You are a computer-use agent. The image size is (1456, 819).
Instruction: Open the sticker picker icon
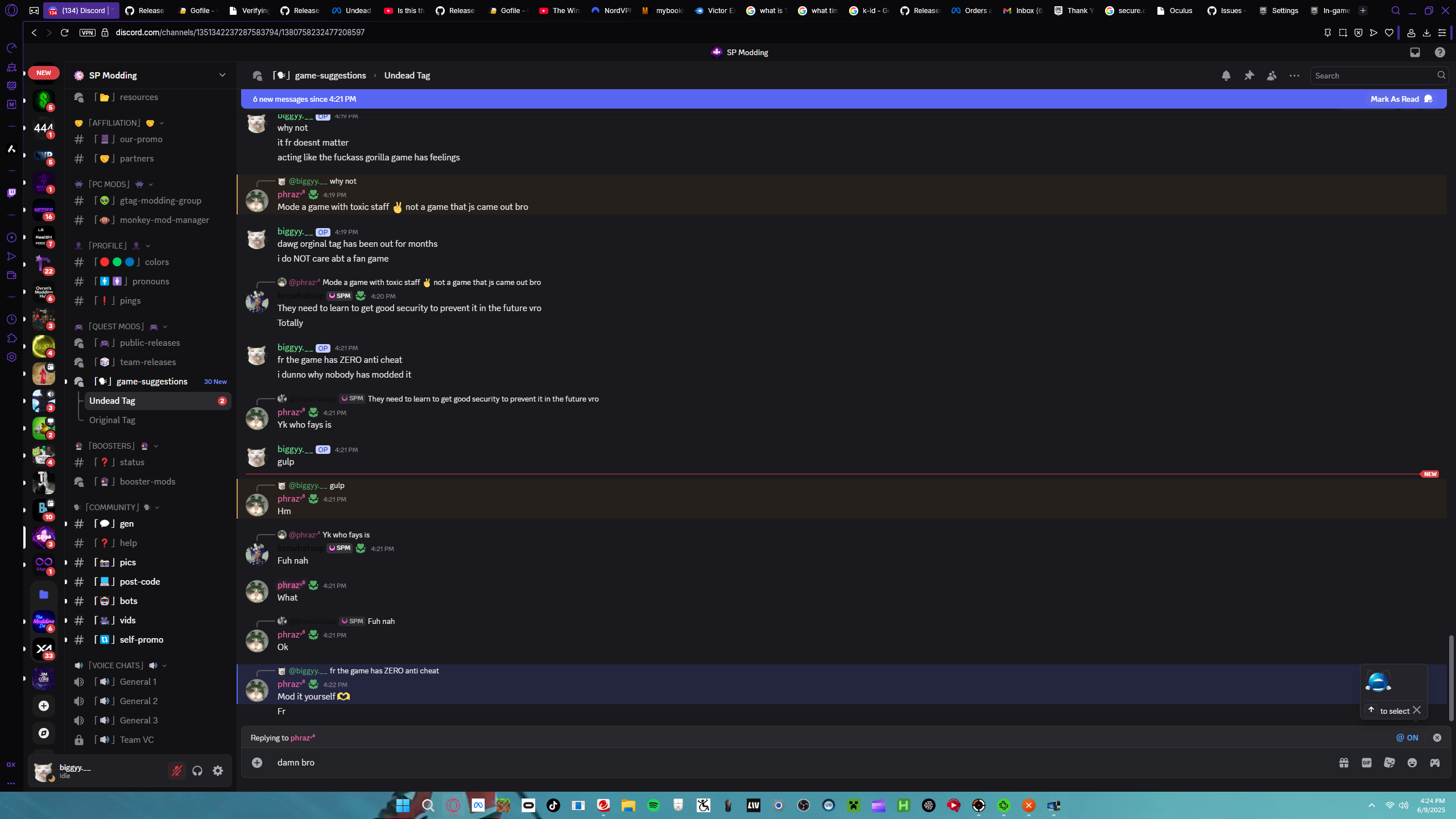click(1389, 763)
